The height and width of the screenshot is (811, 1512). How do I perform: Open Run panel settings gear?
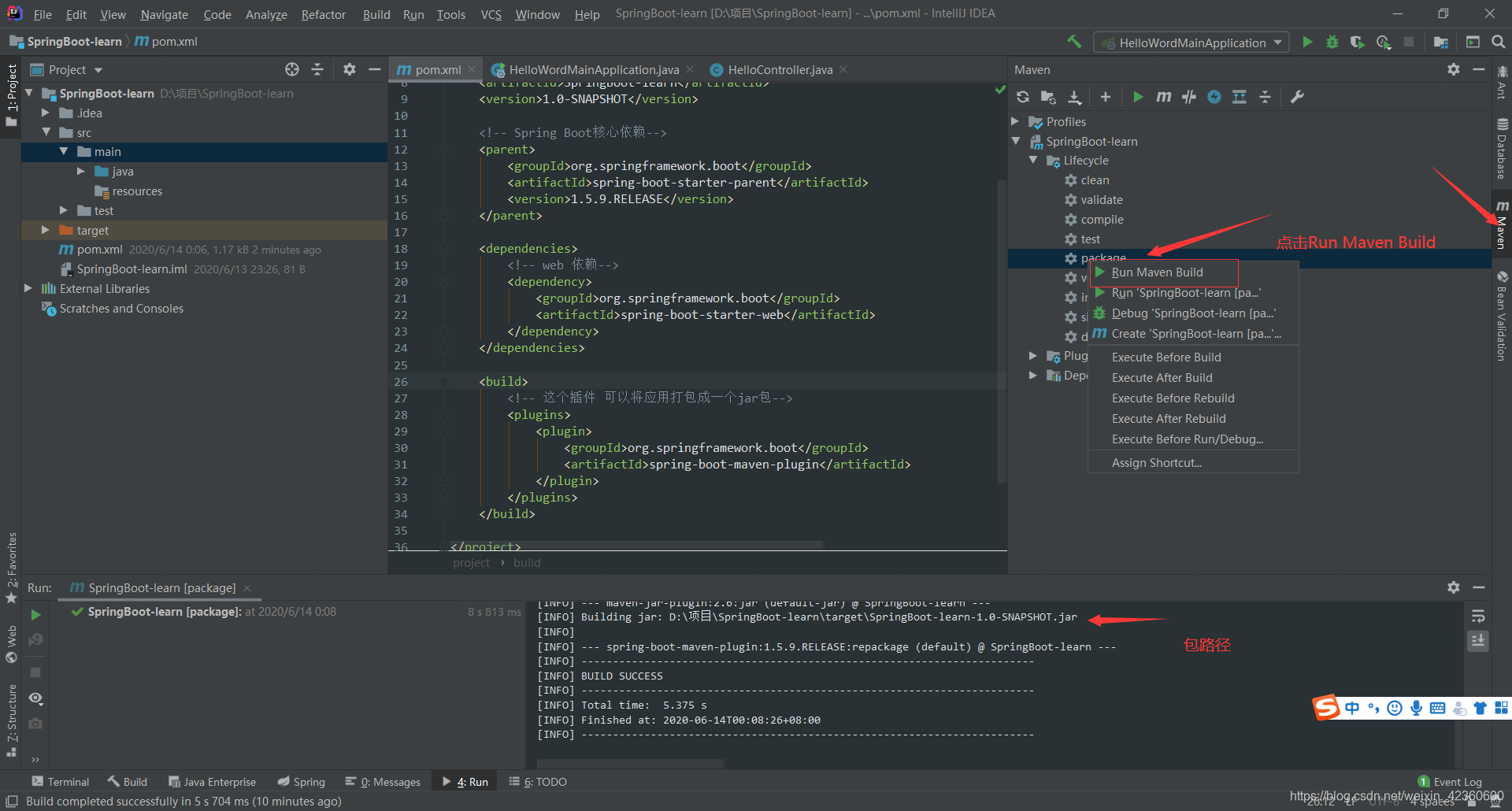point(1454,587)
